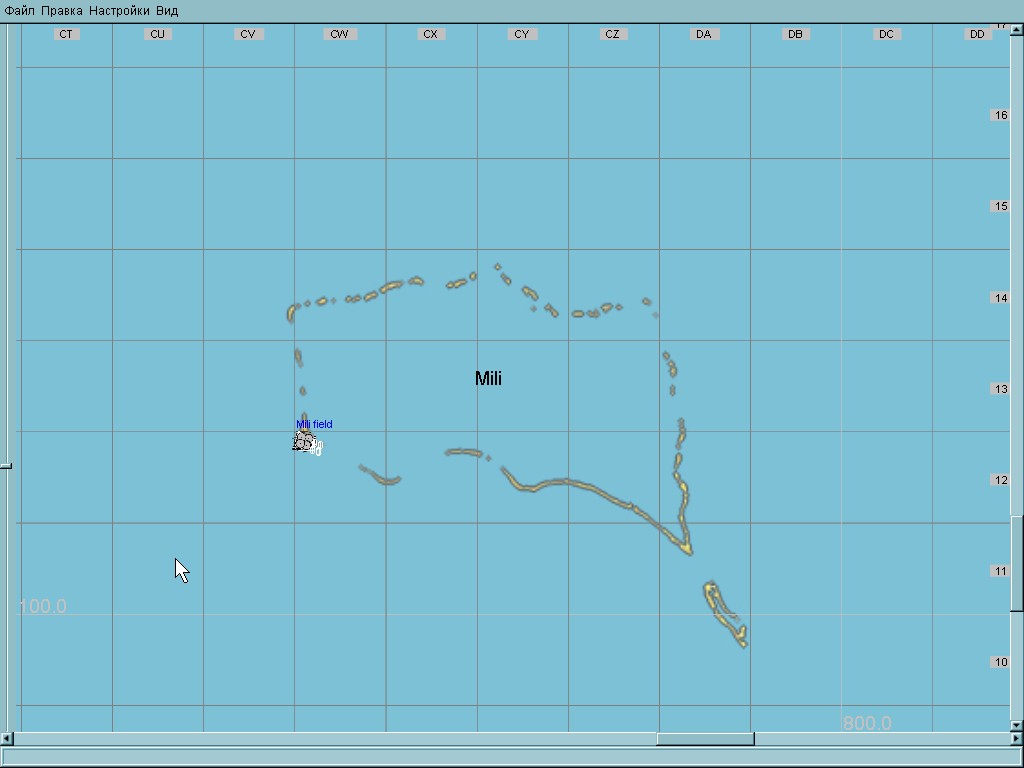
Task: Click row label 14
Action: pyautogui.click(x=1000, y=298)
